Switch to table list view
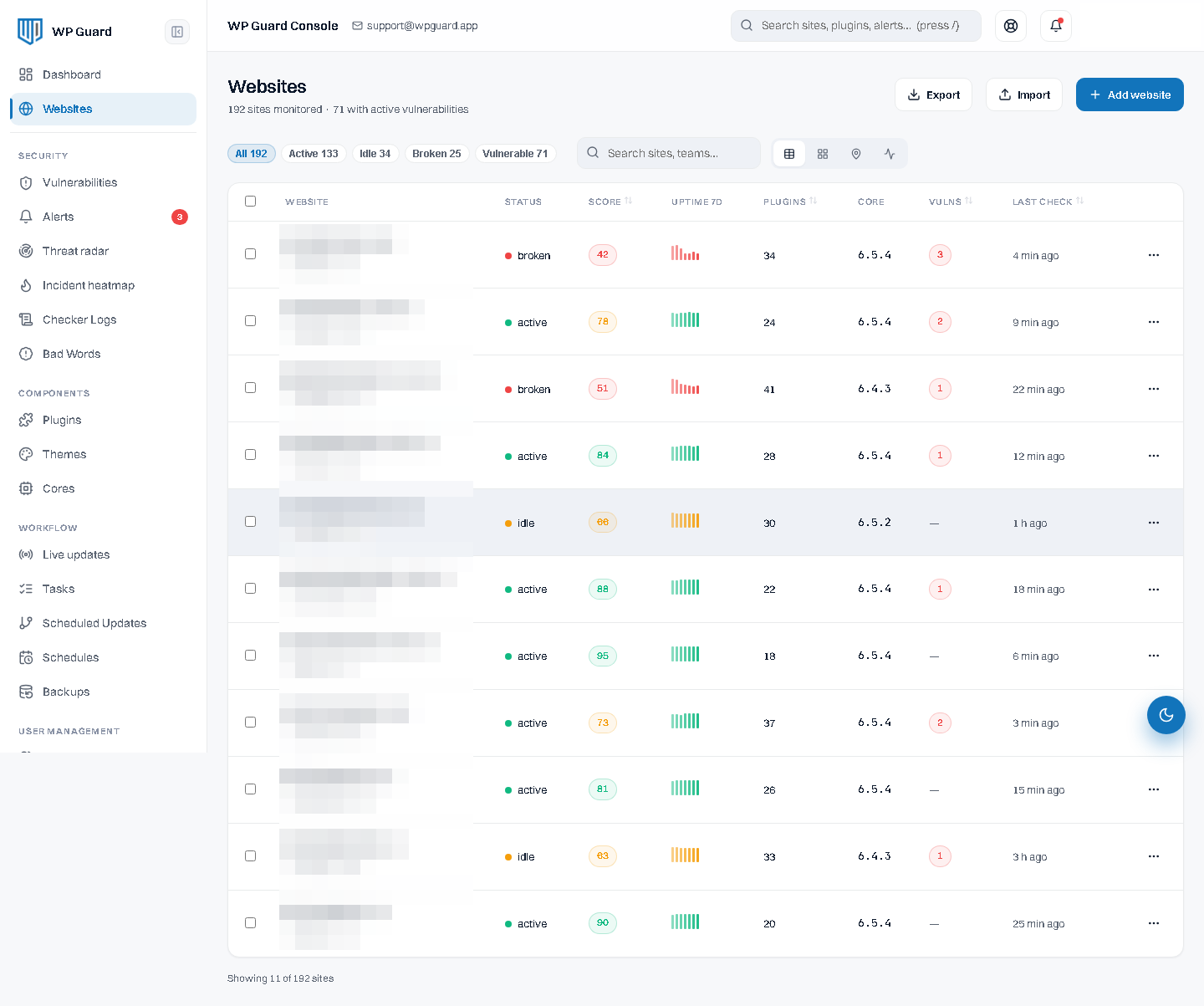Screen dimensions: 1204x1006 click(x=789, y=154)
